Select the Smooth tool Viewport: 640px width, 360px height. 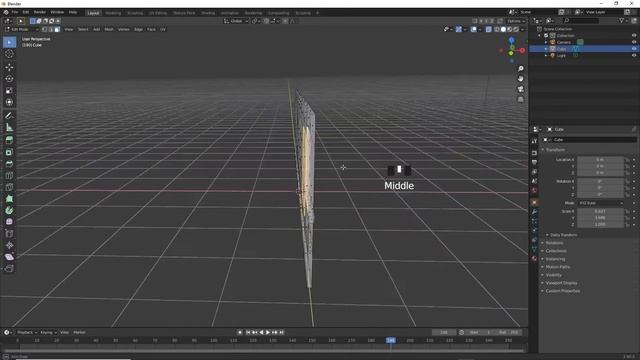(x=9, y=222)
